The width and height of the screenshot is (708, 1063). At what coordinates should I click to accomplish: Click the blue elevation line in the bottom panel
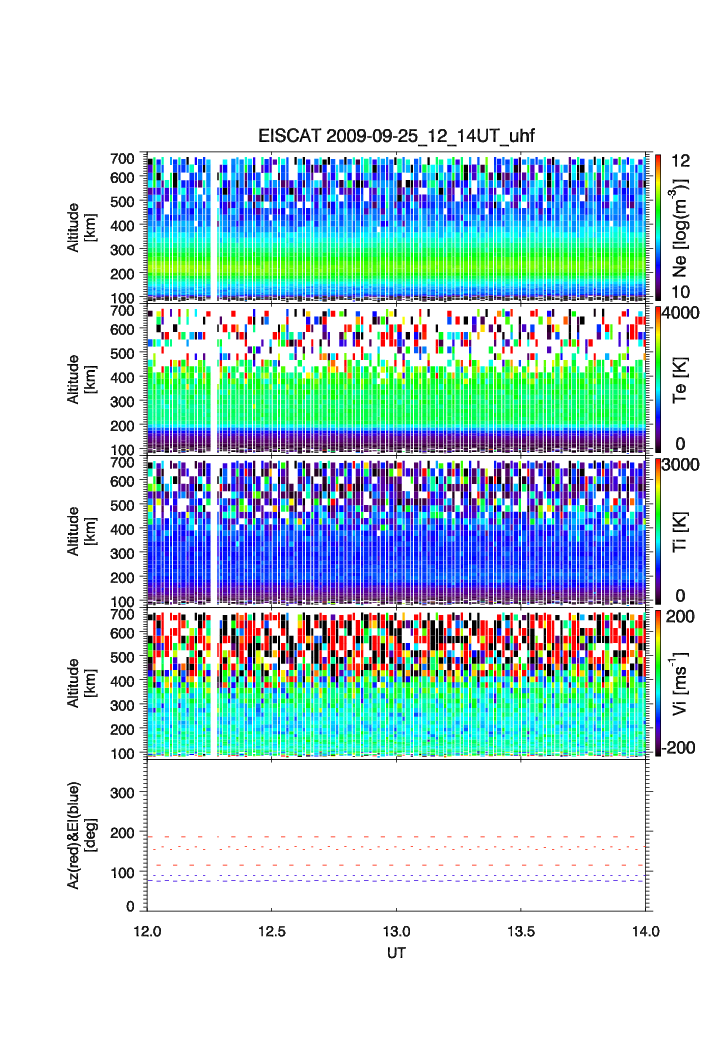(400, 880)
